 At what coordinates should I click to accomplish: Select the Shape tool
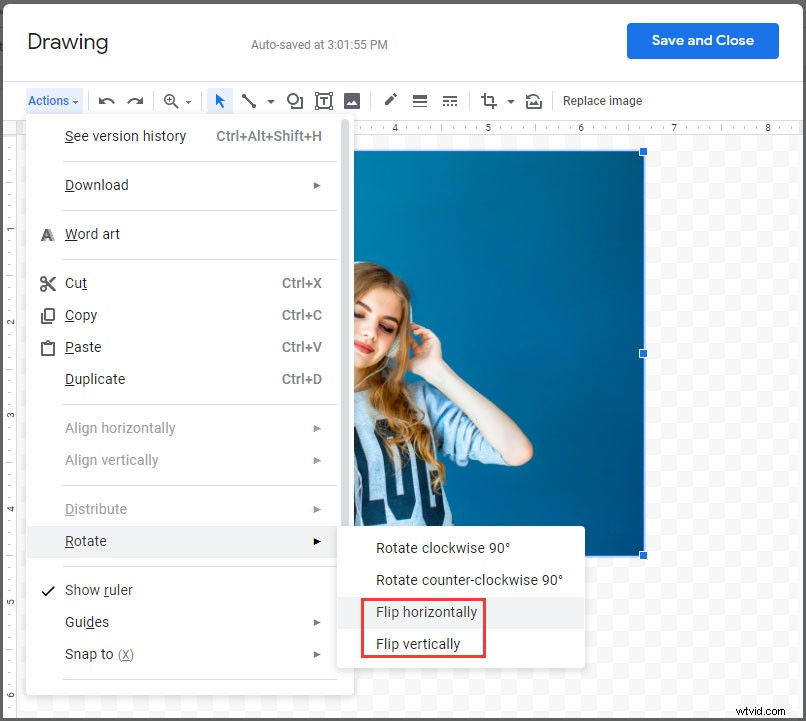(294, 100)
